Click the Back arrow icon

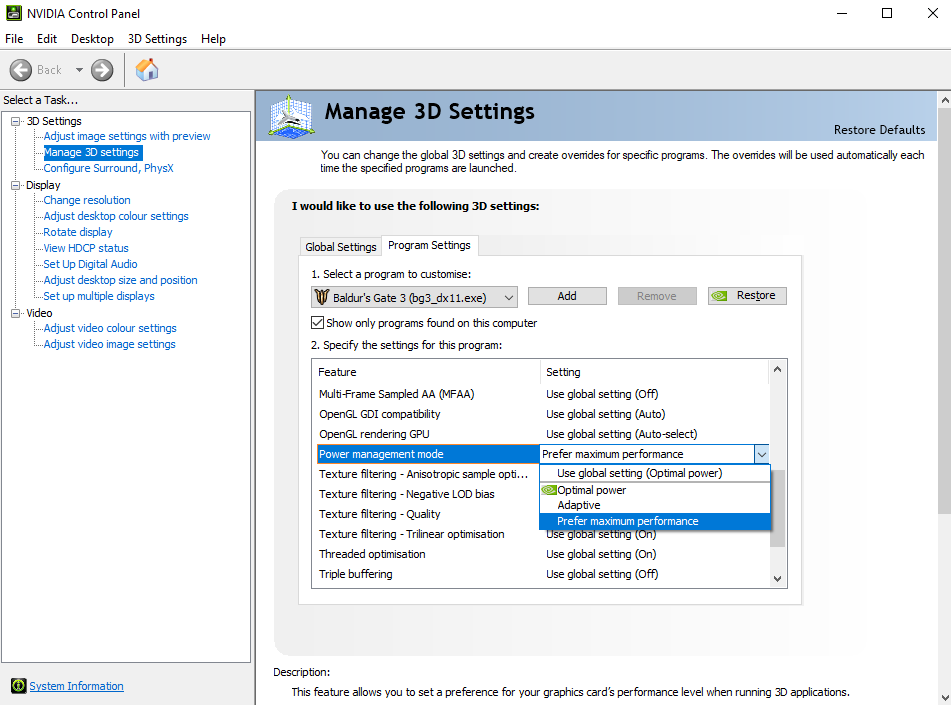(x=21, y=70)
